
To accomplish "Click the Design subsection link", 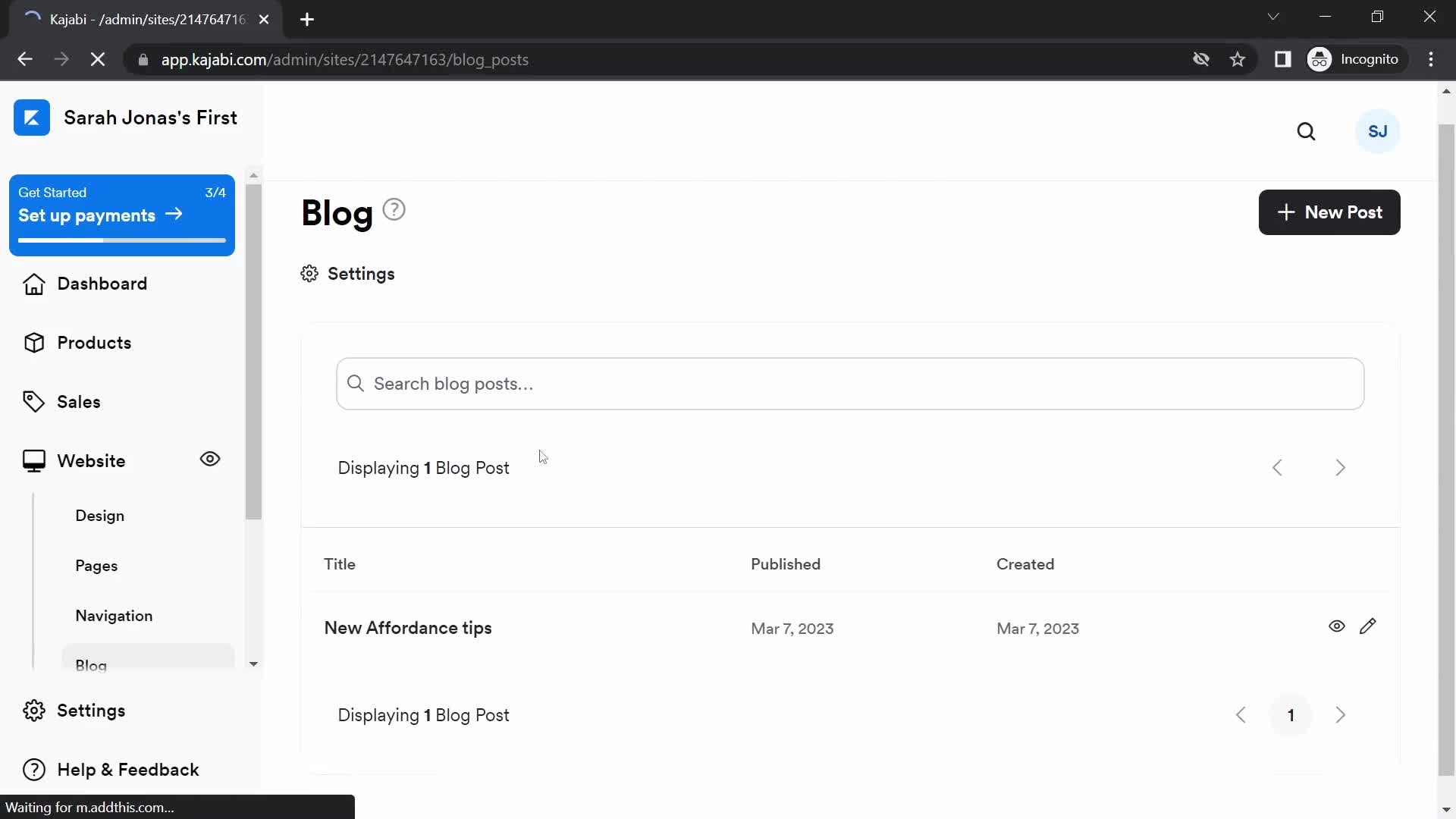I will [x=100, y=516].
